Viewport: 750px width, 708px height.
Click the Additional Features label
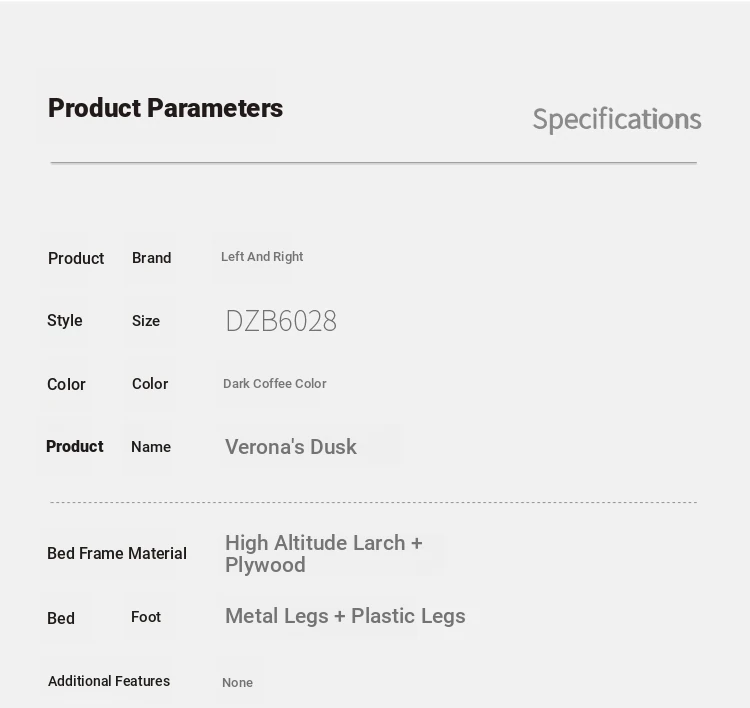(x=109, y=681)
